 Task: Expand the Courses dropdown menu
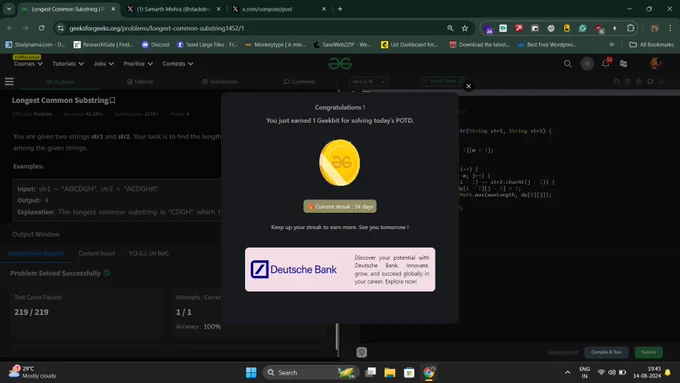pos(28,64)
